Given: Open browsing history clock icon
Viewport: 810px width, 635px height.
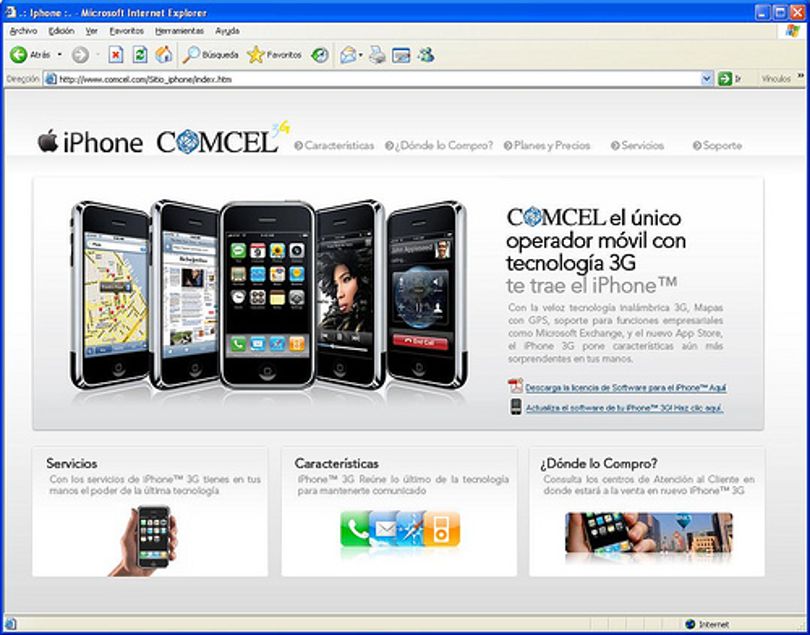Looking at the screenshot, I should [320, 55].
